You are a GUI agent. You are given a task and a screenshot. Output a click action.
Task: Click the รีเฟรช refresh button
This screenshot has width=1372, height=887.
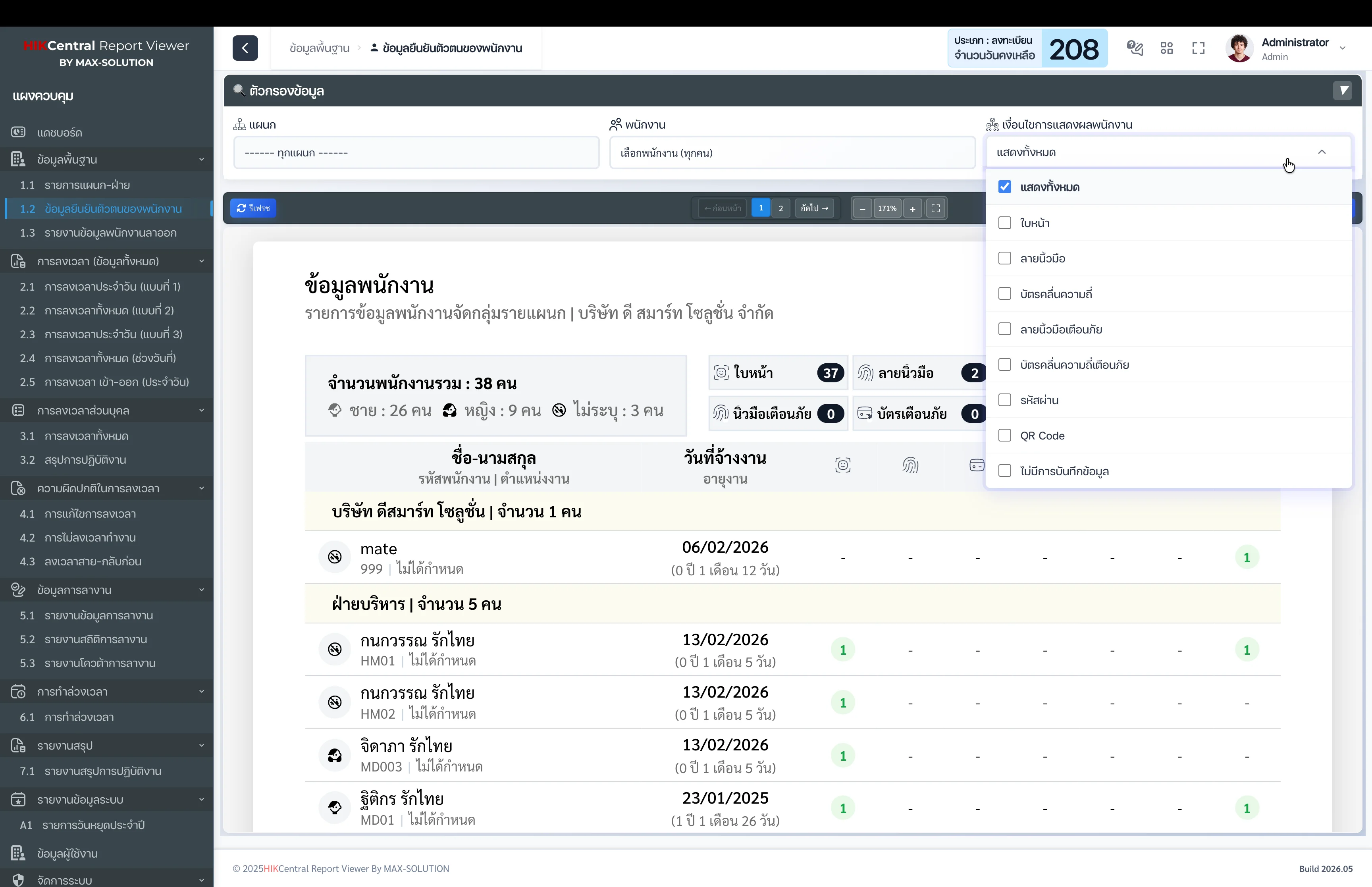coord(253,208)
